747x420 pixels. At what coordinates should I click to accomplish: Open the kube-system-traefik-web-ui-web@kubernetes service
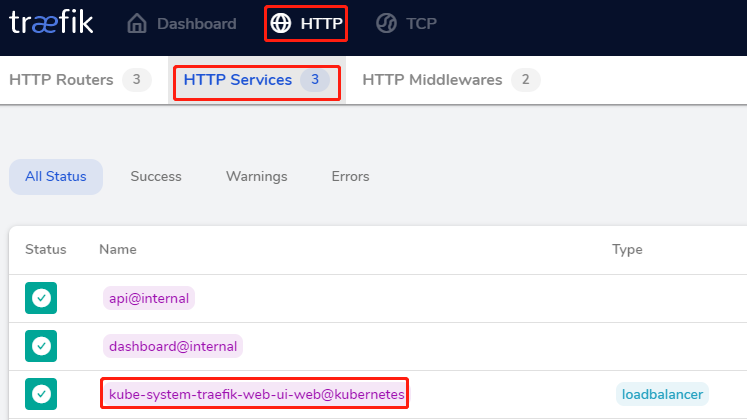point(256,394)
